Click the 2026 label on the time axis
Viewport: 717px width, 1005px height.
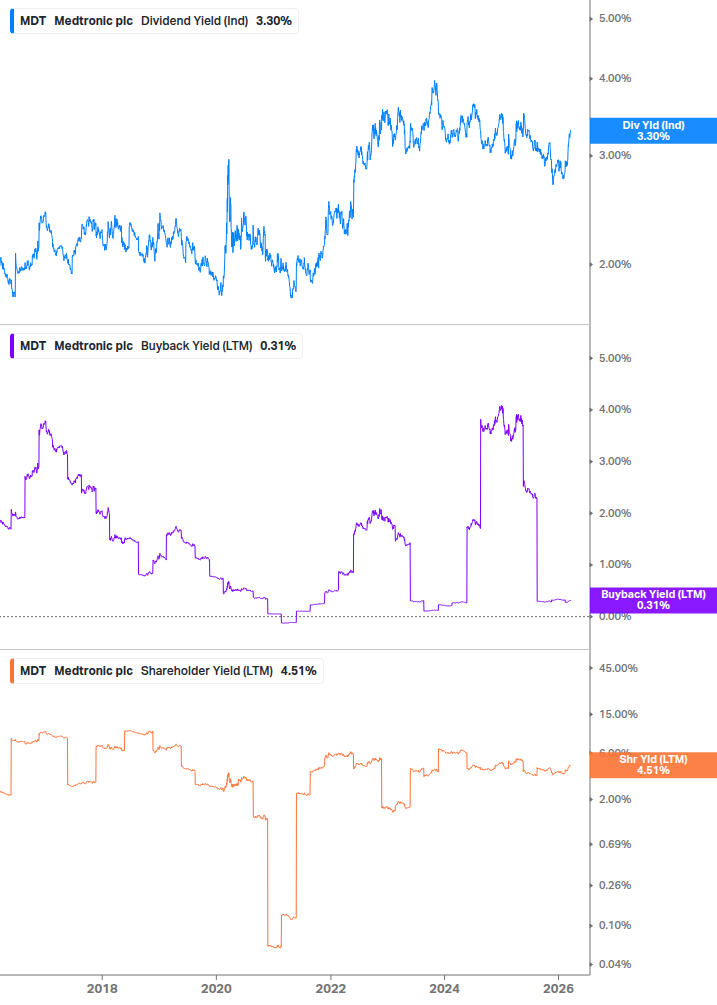[x=558, y=988]
